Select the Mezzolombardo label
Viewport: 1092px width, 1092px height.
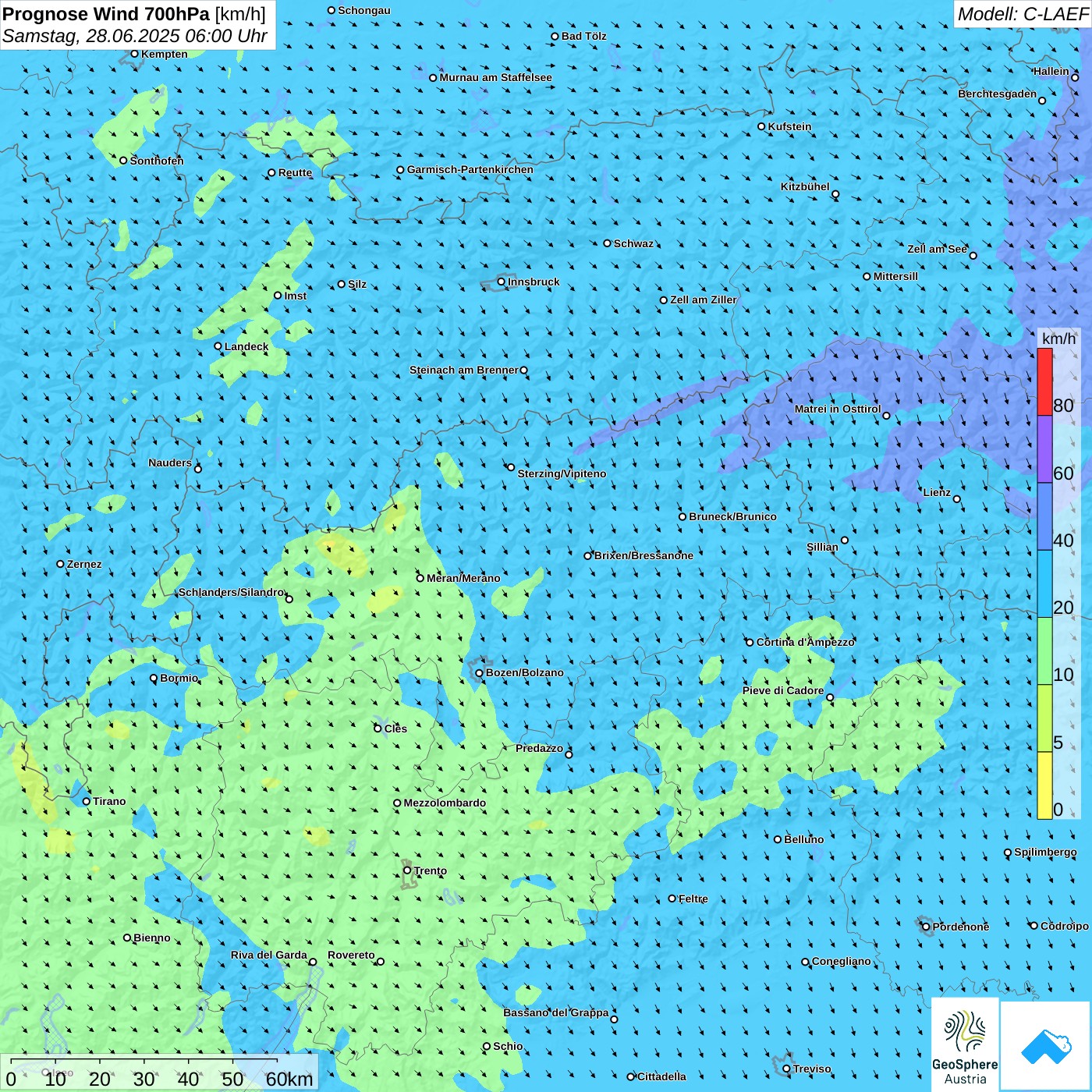point(445,803)
